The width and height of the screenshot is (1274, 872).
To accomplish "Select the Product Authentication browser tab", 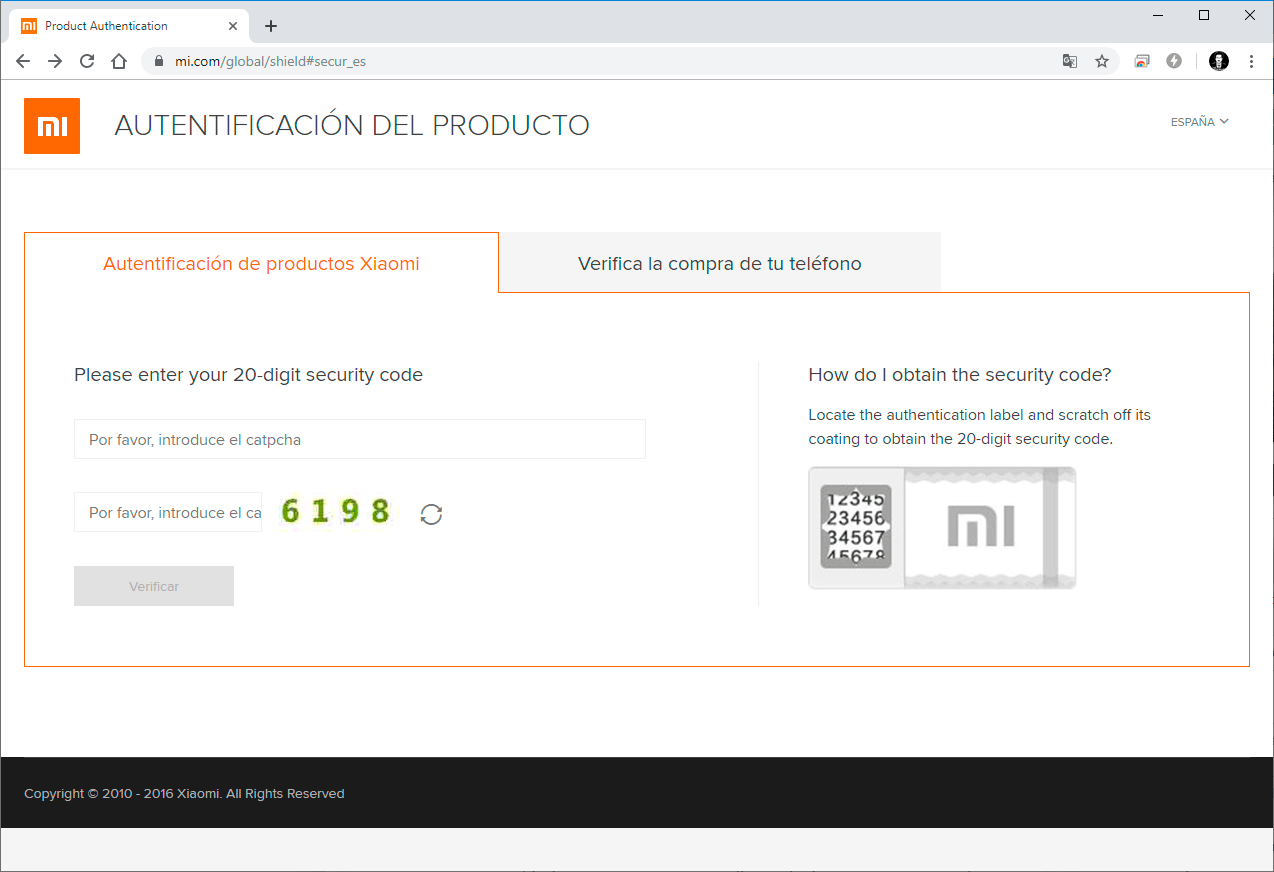I will pos(129,26).
